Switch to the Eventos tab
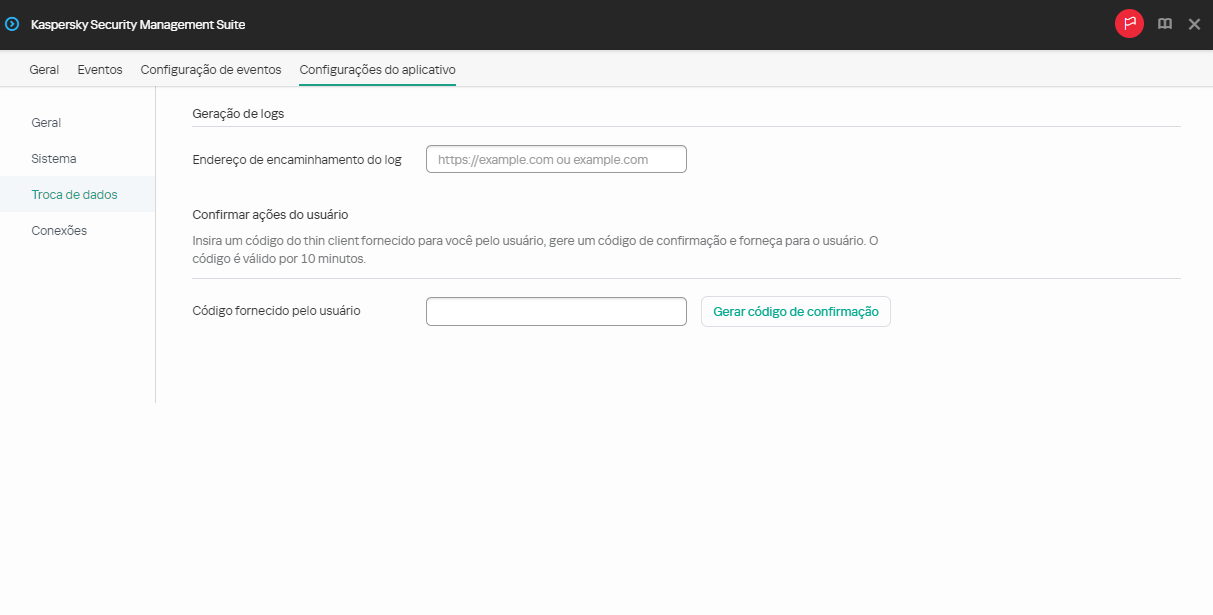 [x=99, y=69]
